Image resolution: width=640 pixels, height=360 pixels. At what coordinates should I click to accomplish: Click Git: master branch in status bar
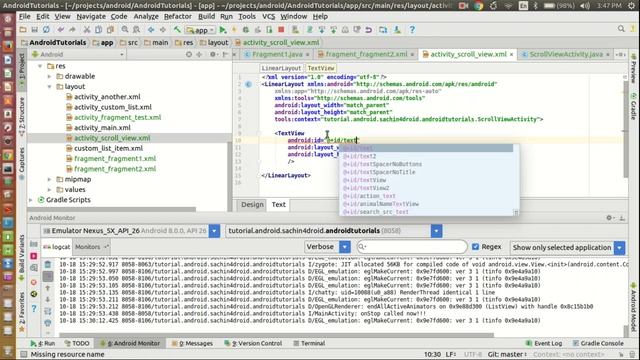point(507,354)
